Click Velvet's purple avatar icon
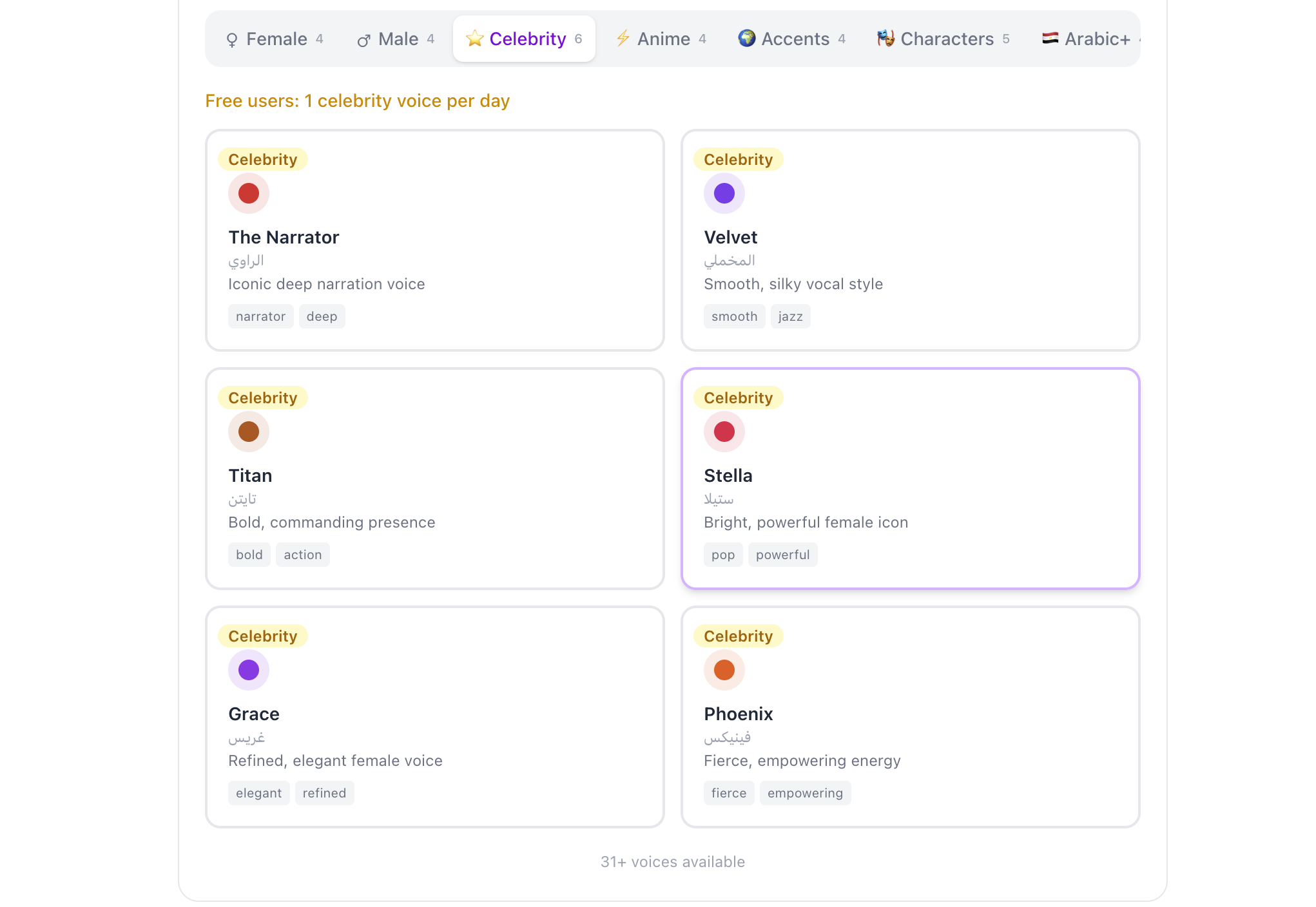 click(724, 193)
